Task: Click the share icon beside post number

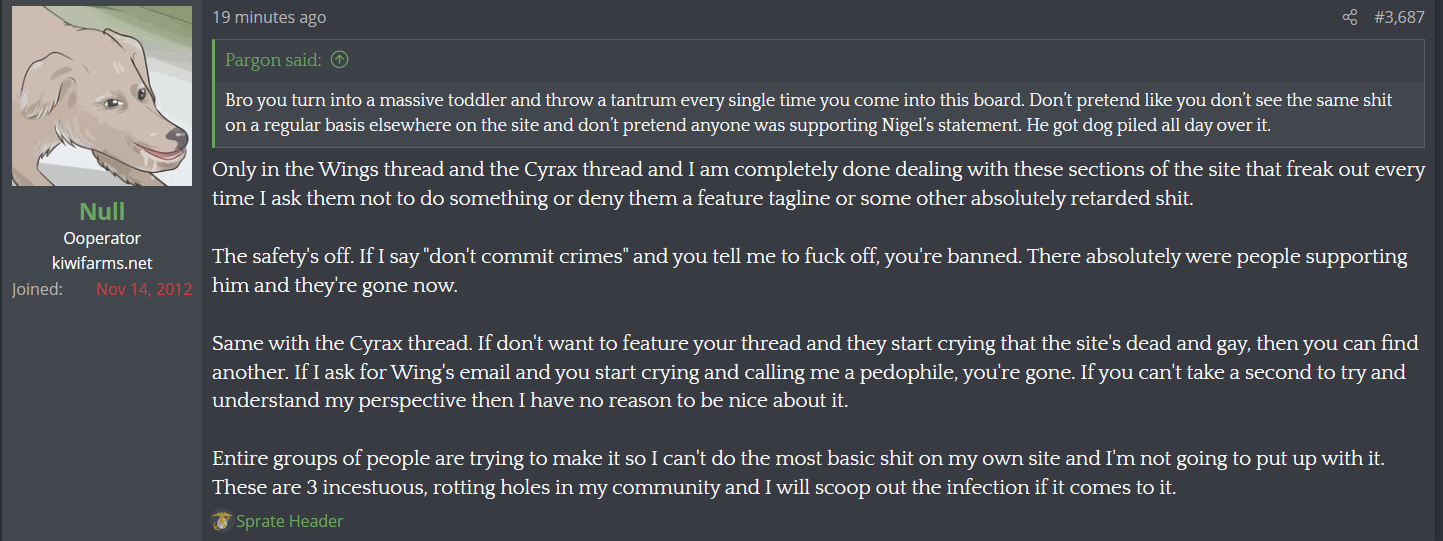Action: 1350,17
